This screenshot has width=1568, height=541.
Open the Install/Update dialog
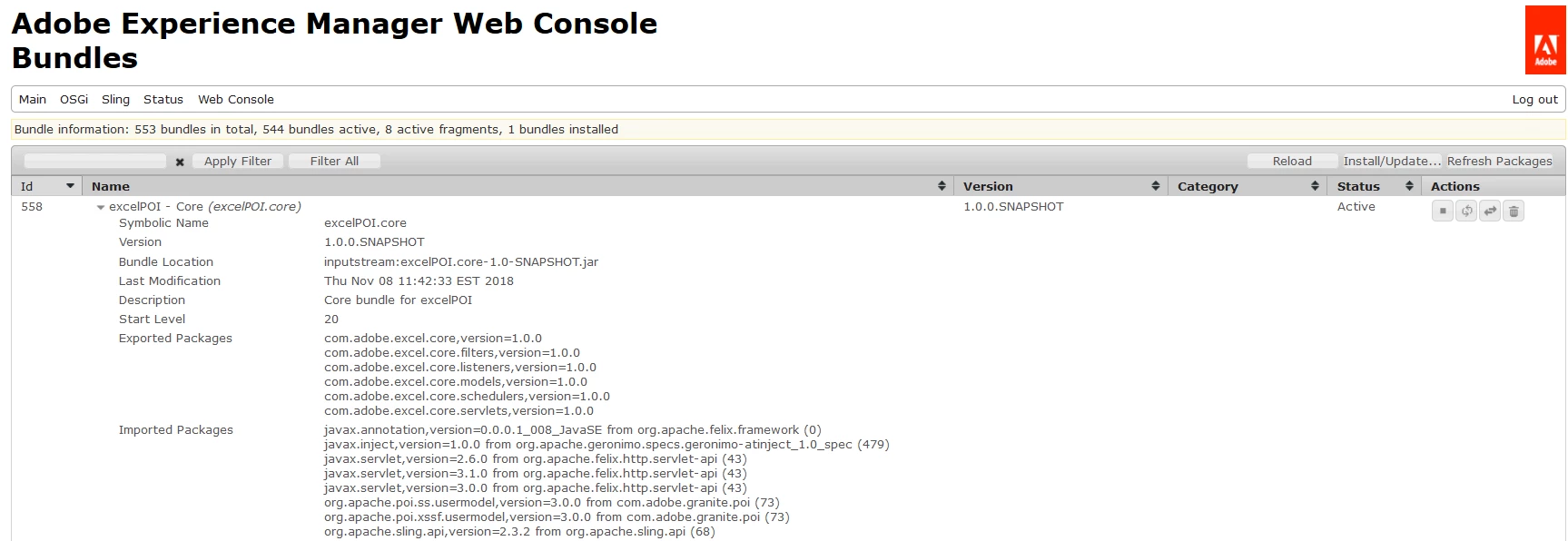click(x=1392, y=162)
